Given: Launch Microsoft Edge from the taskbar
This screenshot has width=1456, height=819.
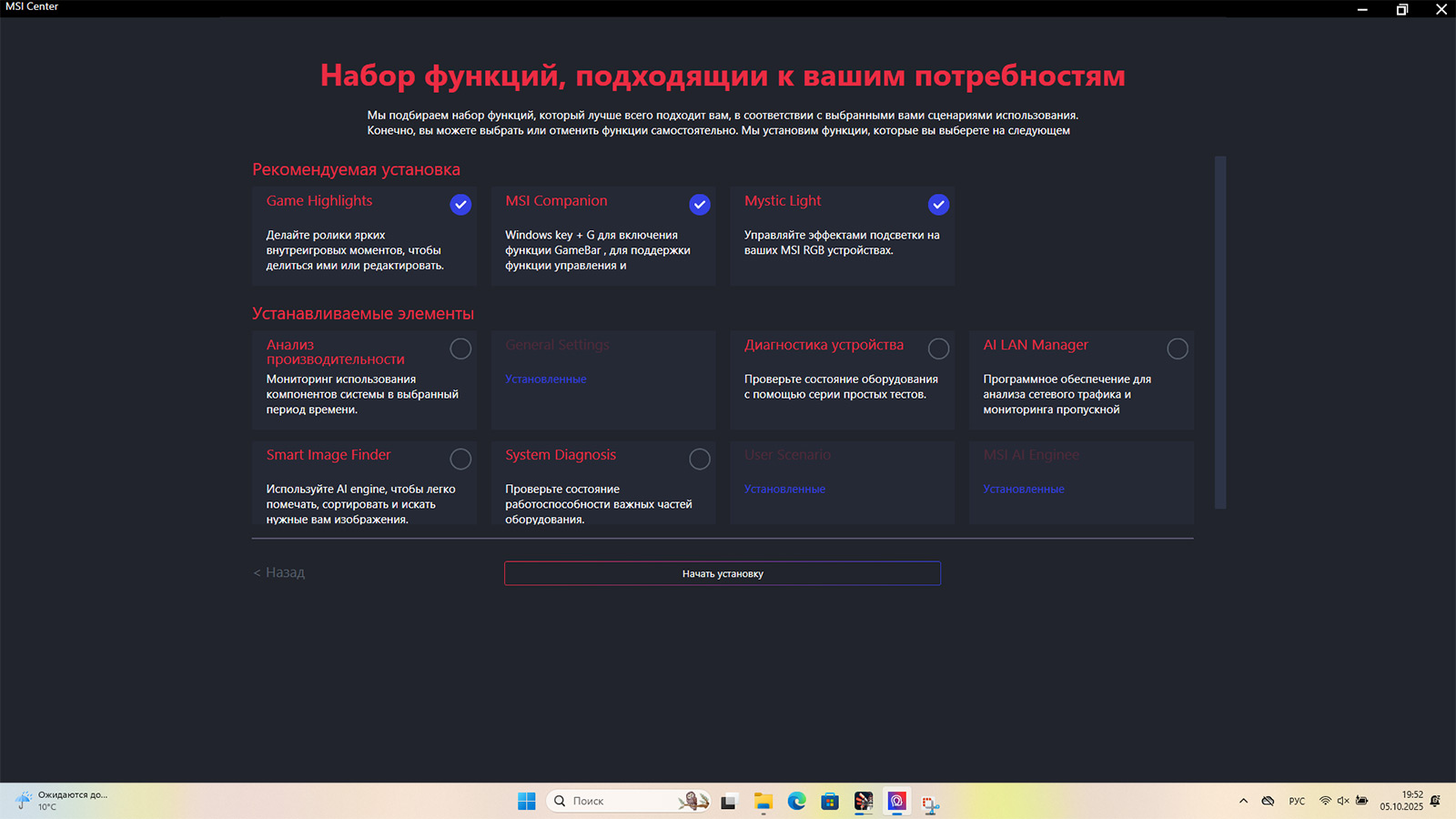Looking at the screenshot, I should click(796, 801).
